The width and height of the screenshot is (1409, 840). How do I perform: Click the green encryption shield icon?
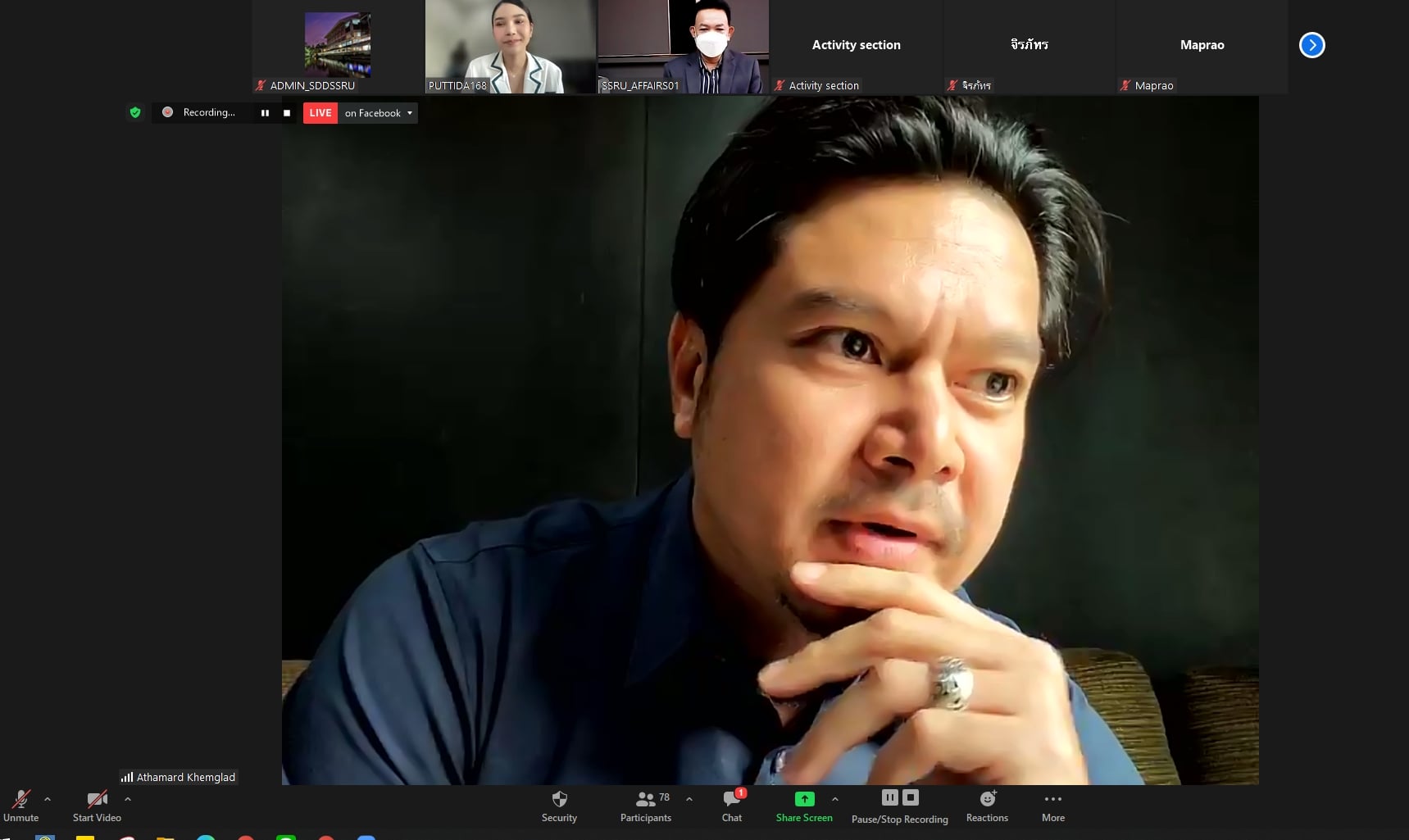(135, 112)
